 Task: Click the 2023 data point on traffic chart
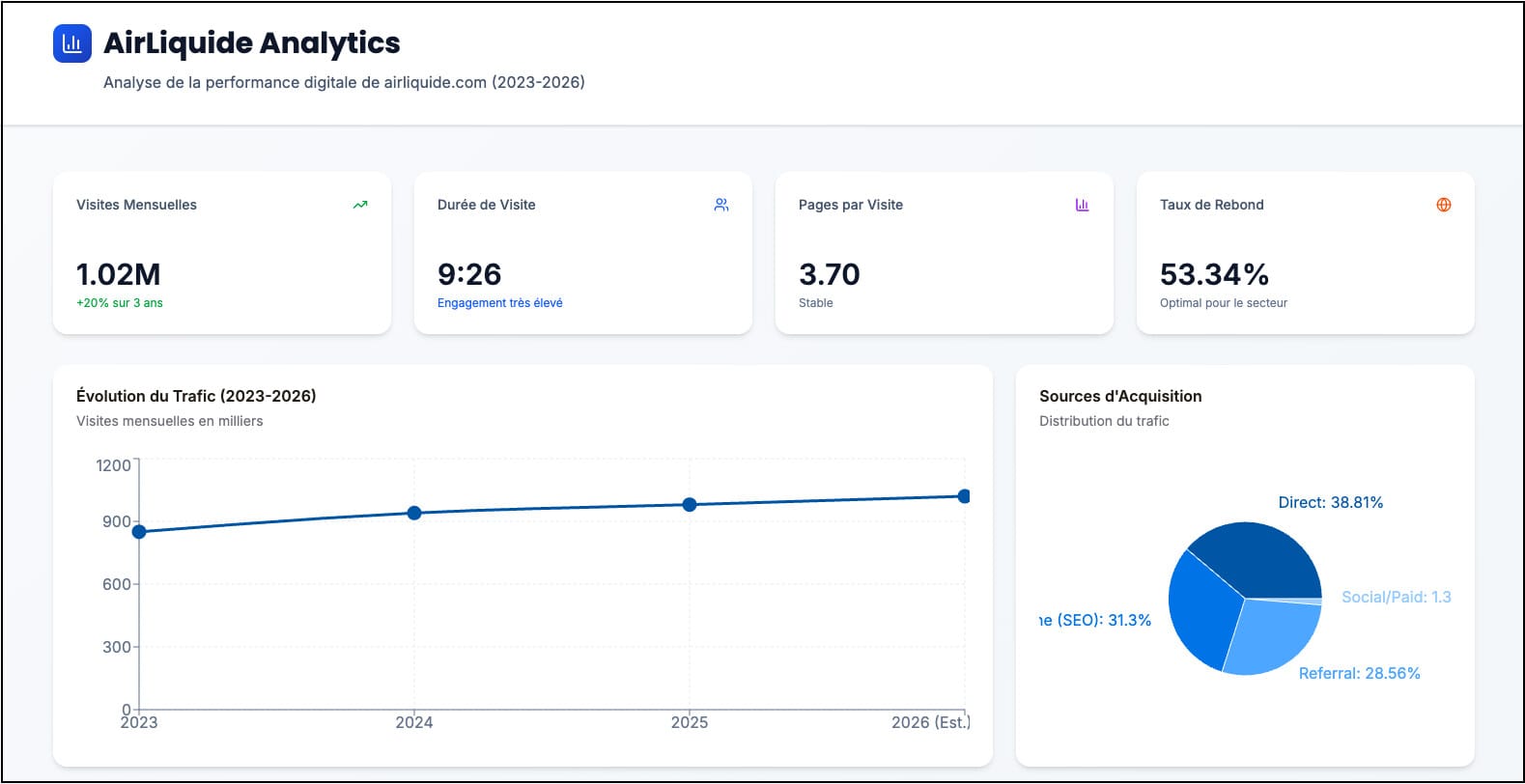click(139, 532)
